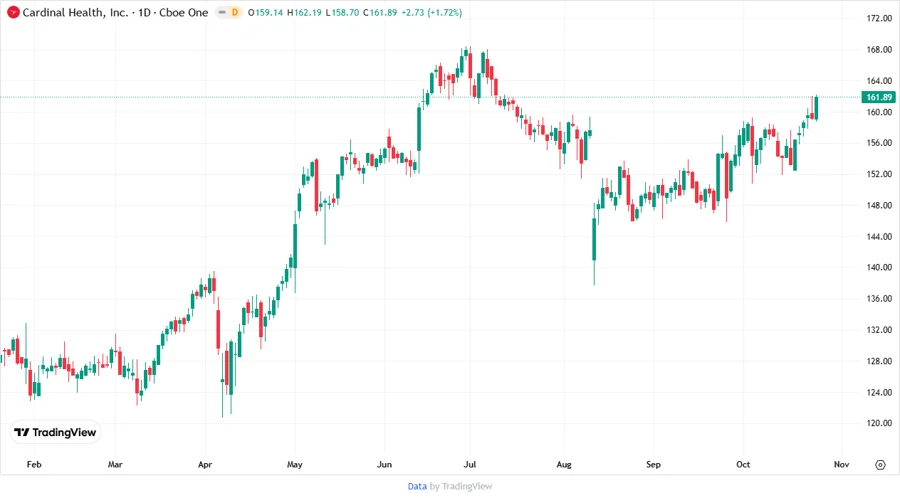Click the open value O159.14
Screen dimensions: 900x498
pos(265,13)
